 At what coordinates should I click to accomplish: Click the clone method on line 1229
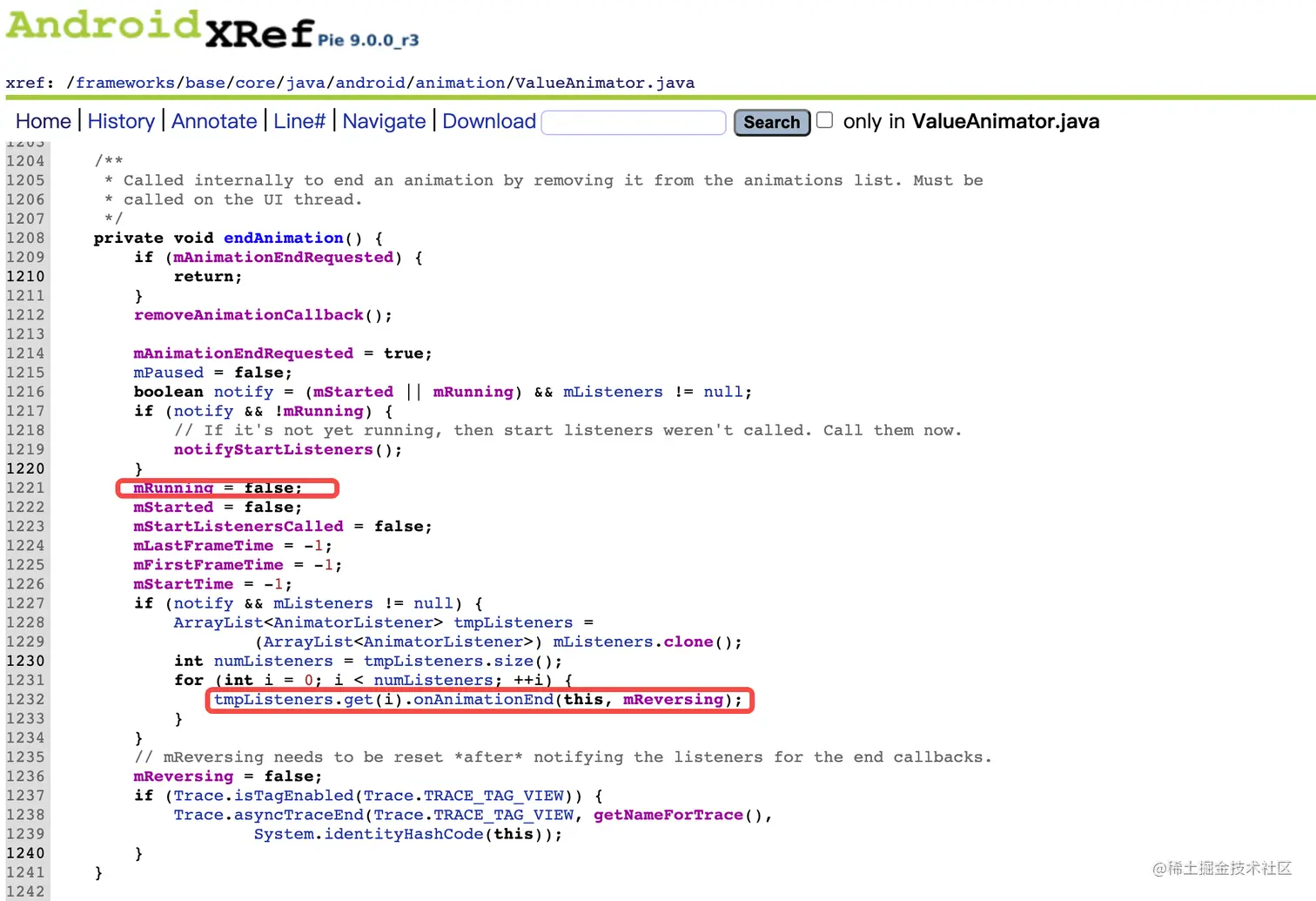(x=688, y=642)
